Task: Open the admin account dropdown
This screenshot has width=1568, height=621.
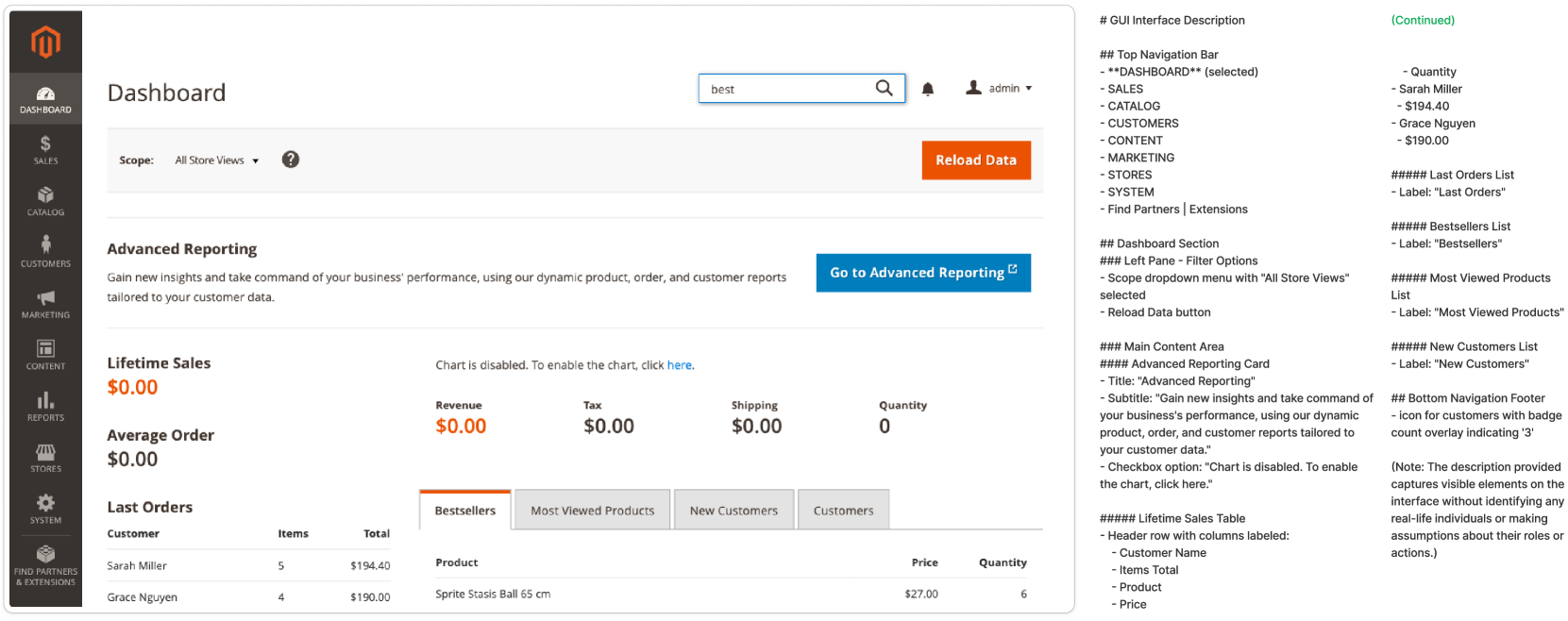Action: point(999,88)
